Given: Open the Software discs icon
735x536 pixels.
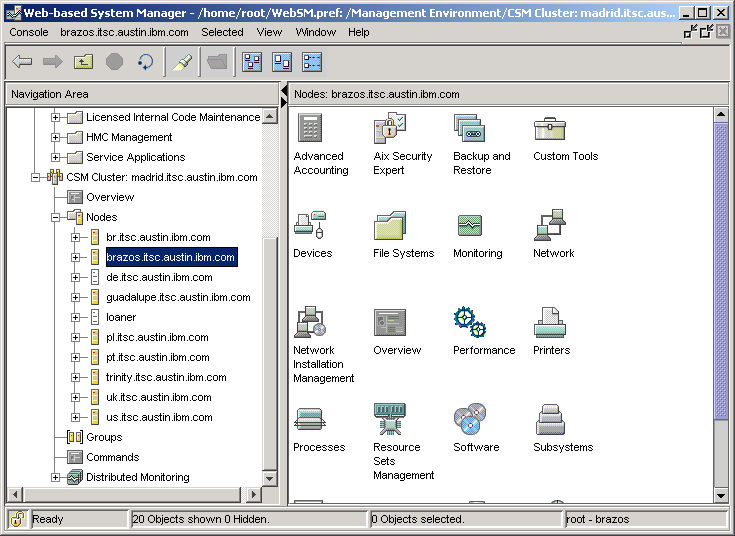Looking at the screenshot, I should [x=470, y=419].
